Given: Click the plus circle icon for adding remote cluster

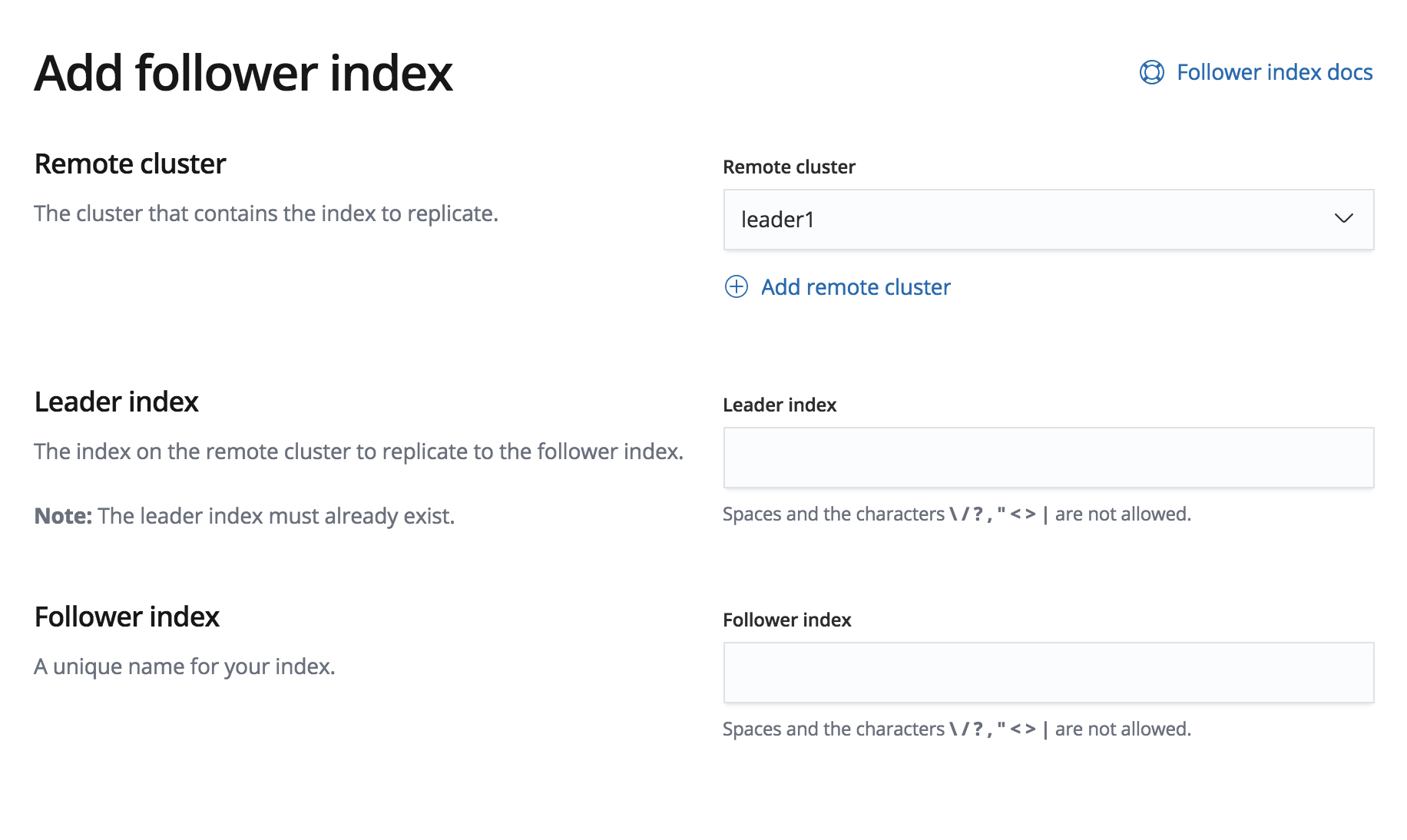Looking at the screenshot, I should click(x=736, y=286).
